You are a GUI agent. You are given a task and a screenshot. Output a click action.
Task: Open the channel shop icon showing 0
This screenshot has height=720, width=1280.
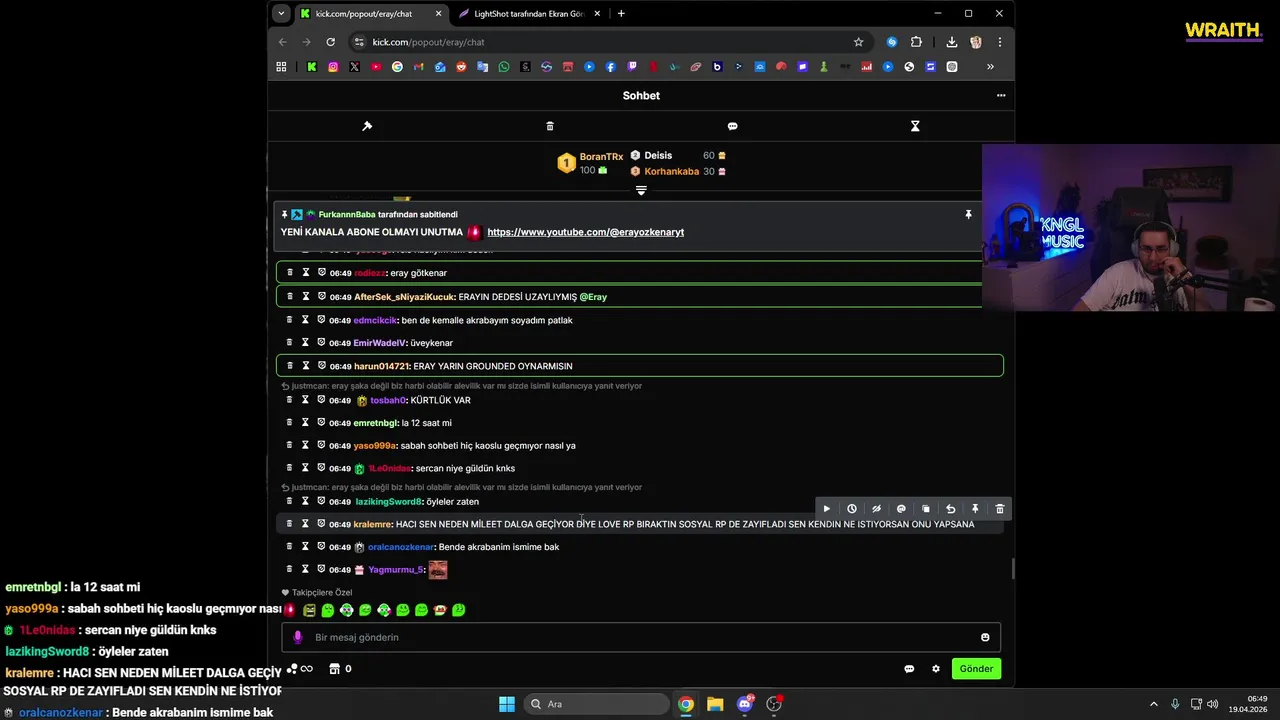coord(335,669)
